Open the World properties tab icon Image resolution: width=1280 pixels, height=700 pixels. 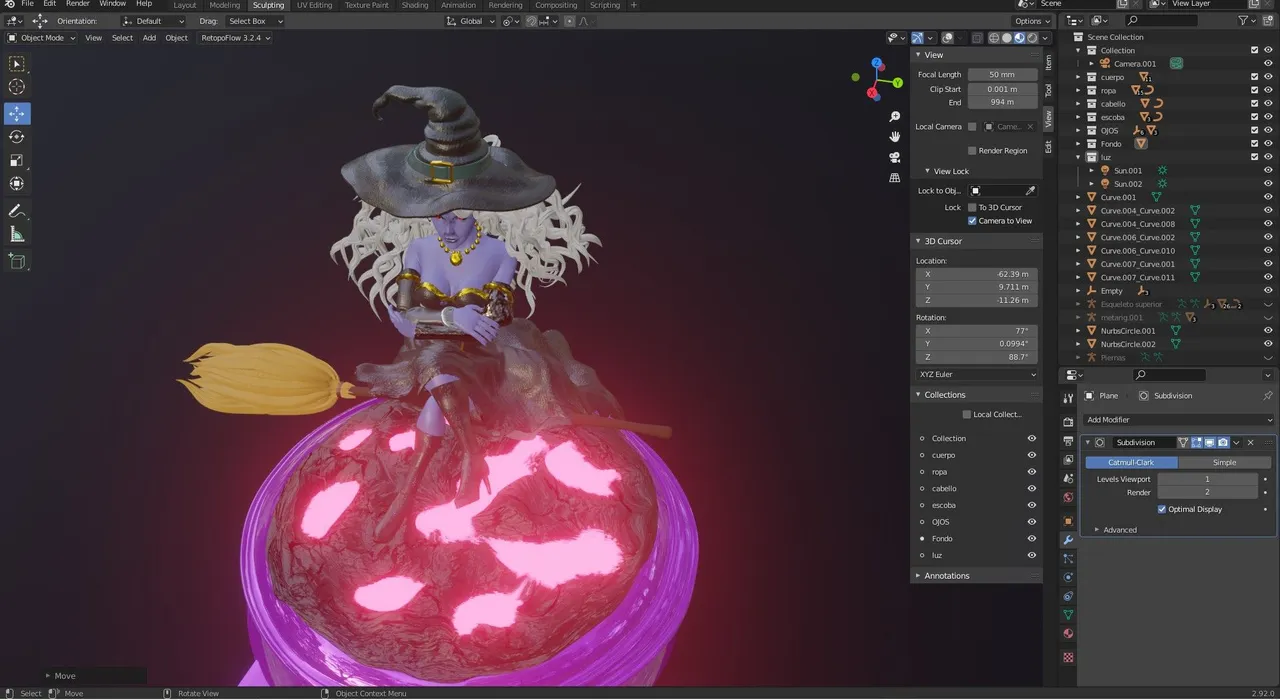(1068, 498)
